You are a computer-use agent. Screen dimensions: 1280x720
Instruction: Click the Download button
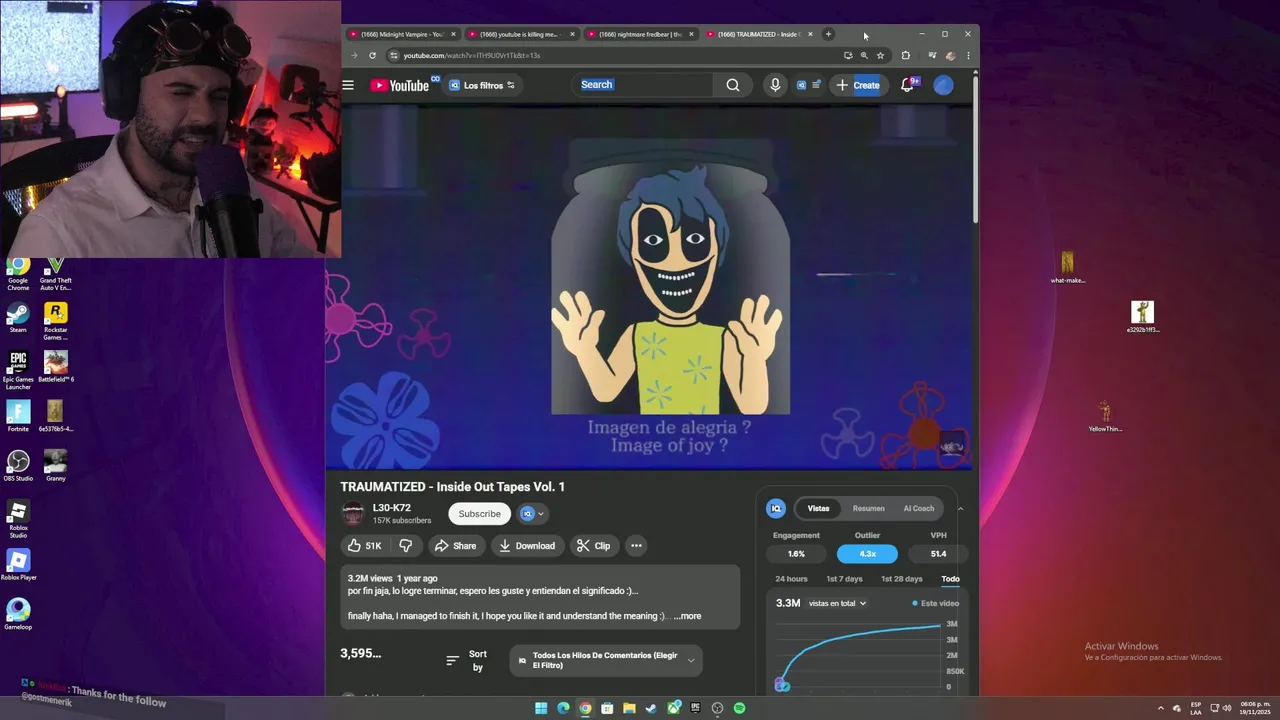(527, 546)
